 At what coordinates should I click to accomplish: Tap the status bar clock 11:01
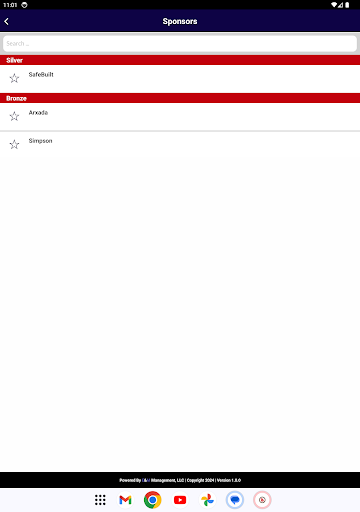point(10,5)
